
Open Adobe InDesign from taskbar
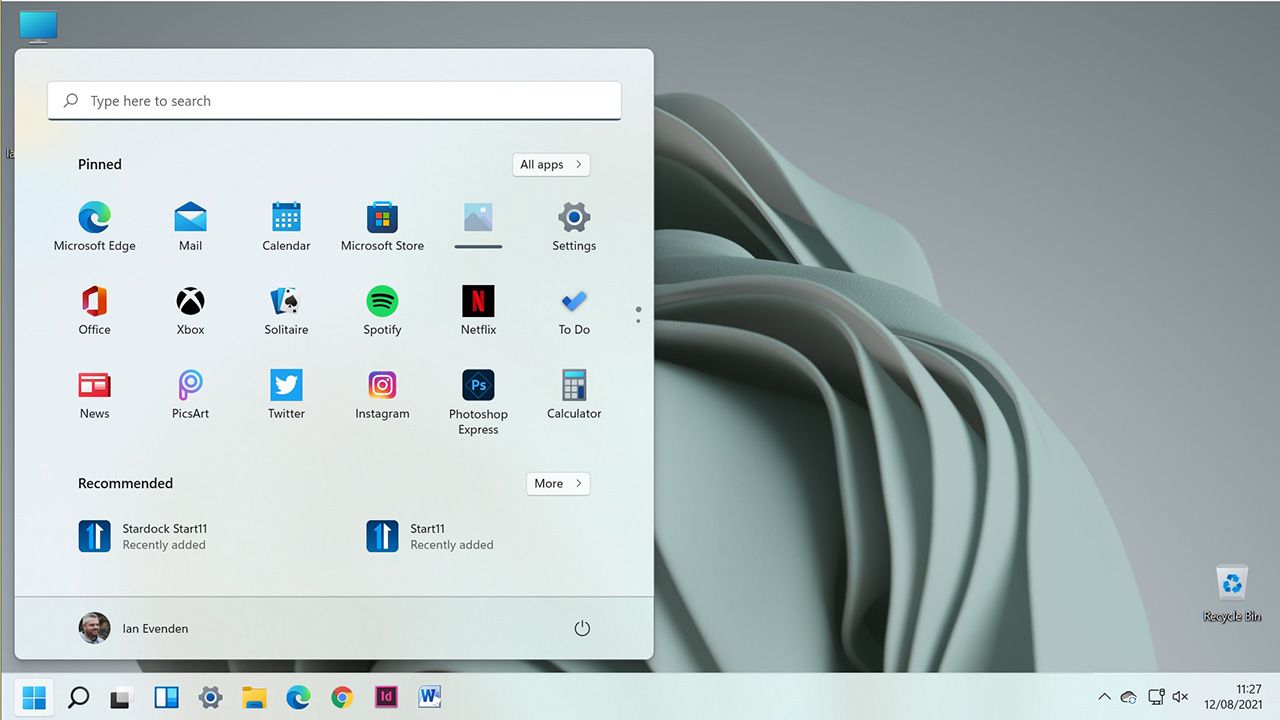386,697
